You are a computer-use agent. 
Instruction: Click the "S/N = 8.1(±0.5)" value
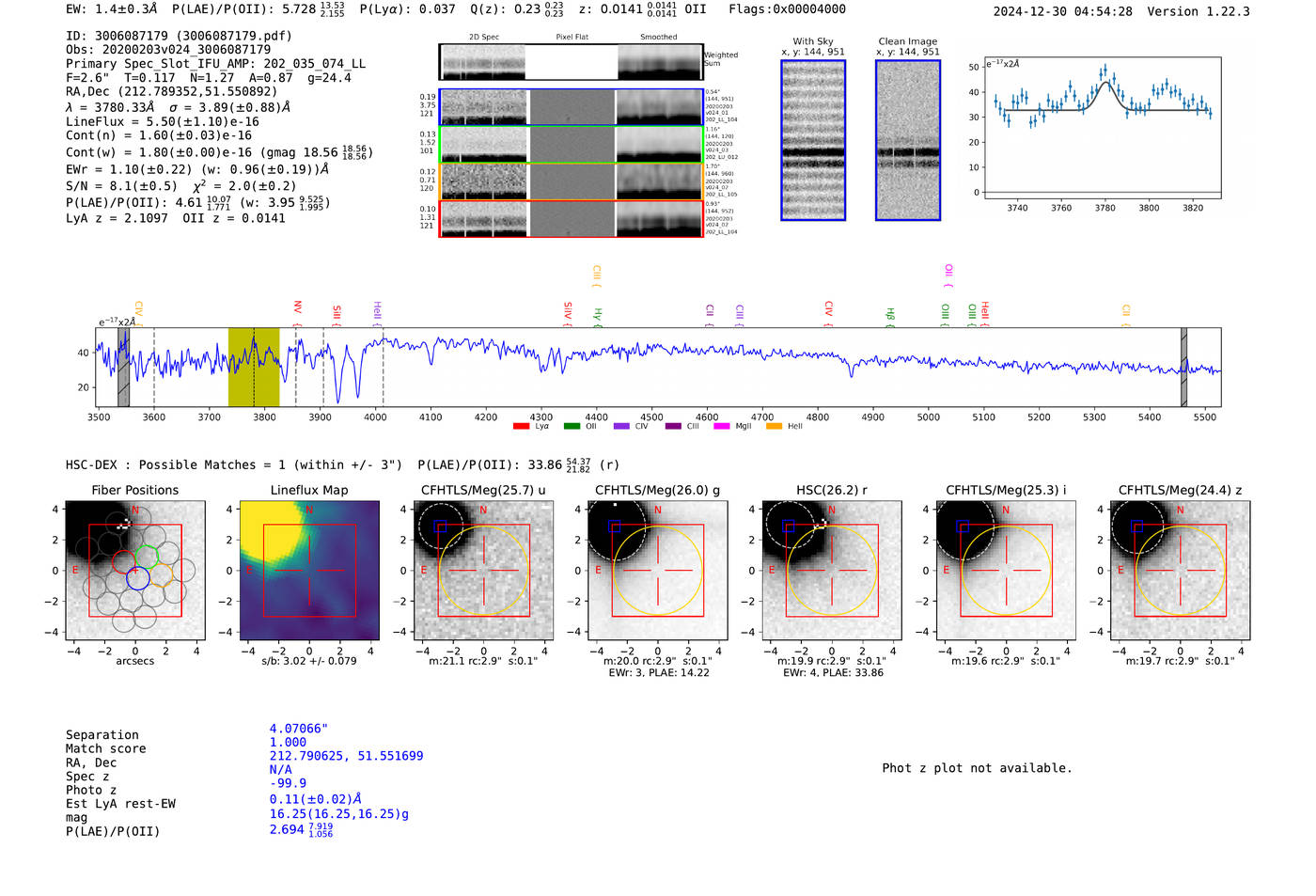121,186
